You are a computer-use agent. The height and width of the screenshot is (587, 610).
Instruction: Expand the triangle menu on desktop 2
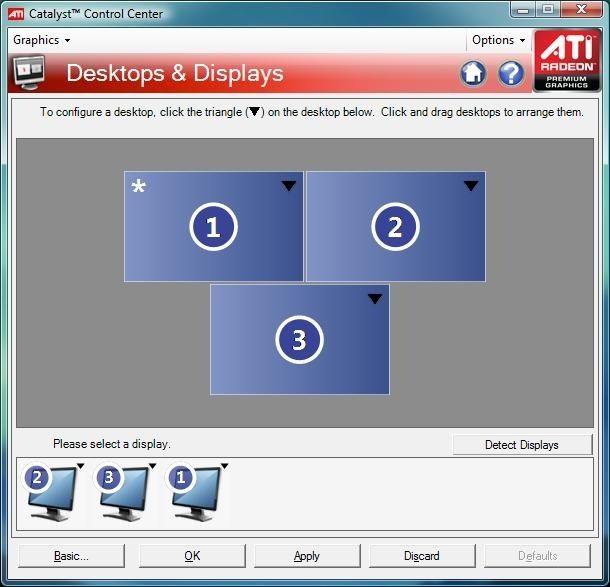click(x=471, y=186)
